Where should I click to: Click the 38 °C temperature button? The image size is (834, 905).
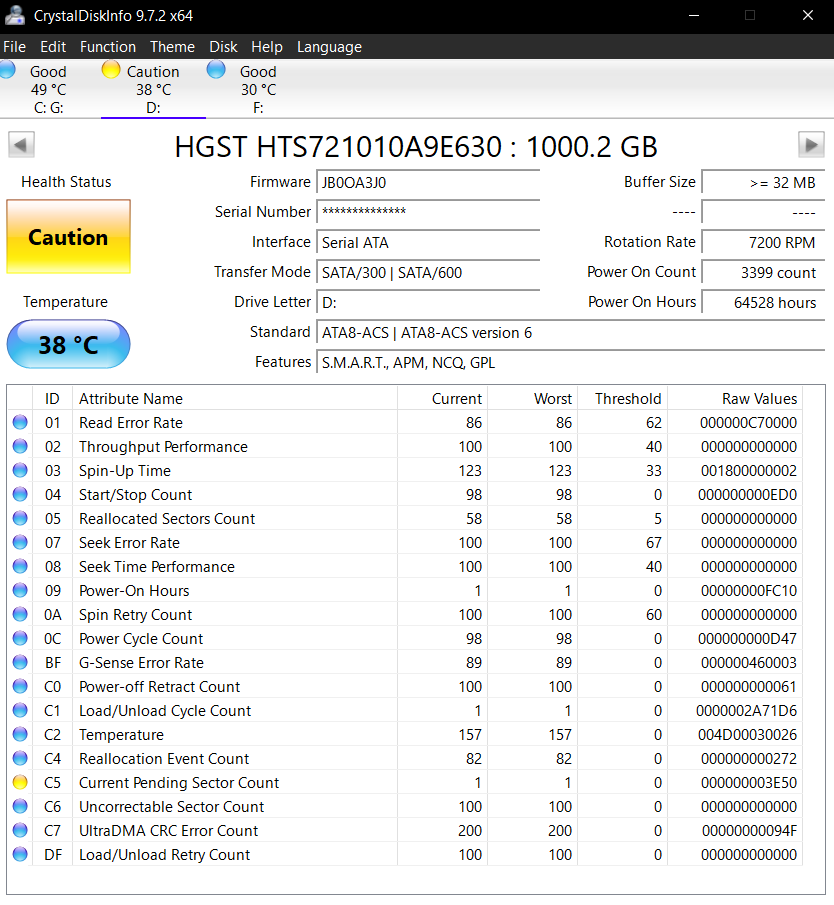pos(69,345)
